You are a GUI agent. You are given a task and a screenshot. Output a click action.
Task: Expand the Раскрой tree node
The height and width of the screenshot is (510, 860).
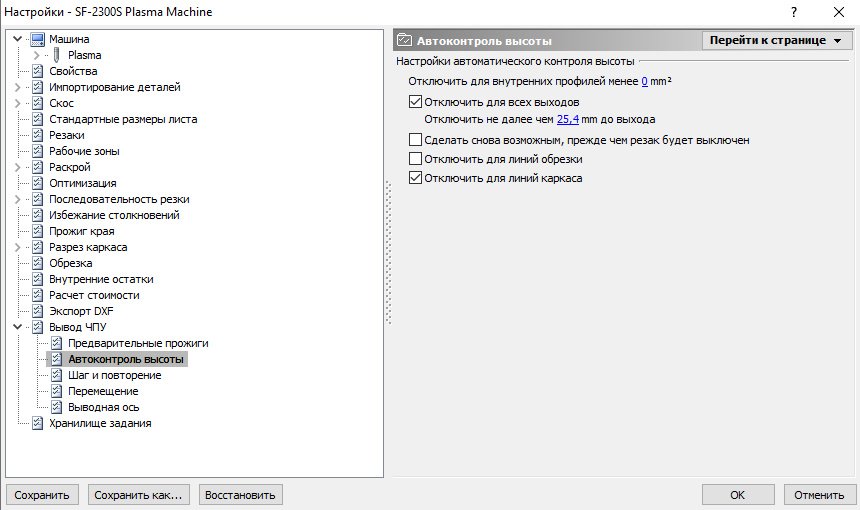tap(18, 167)
